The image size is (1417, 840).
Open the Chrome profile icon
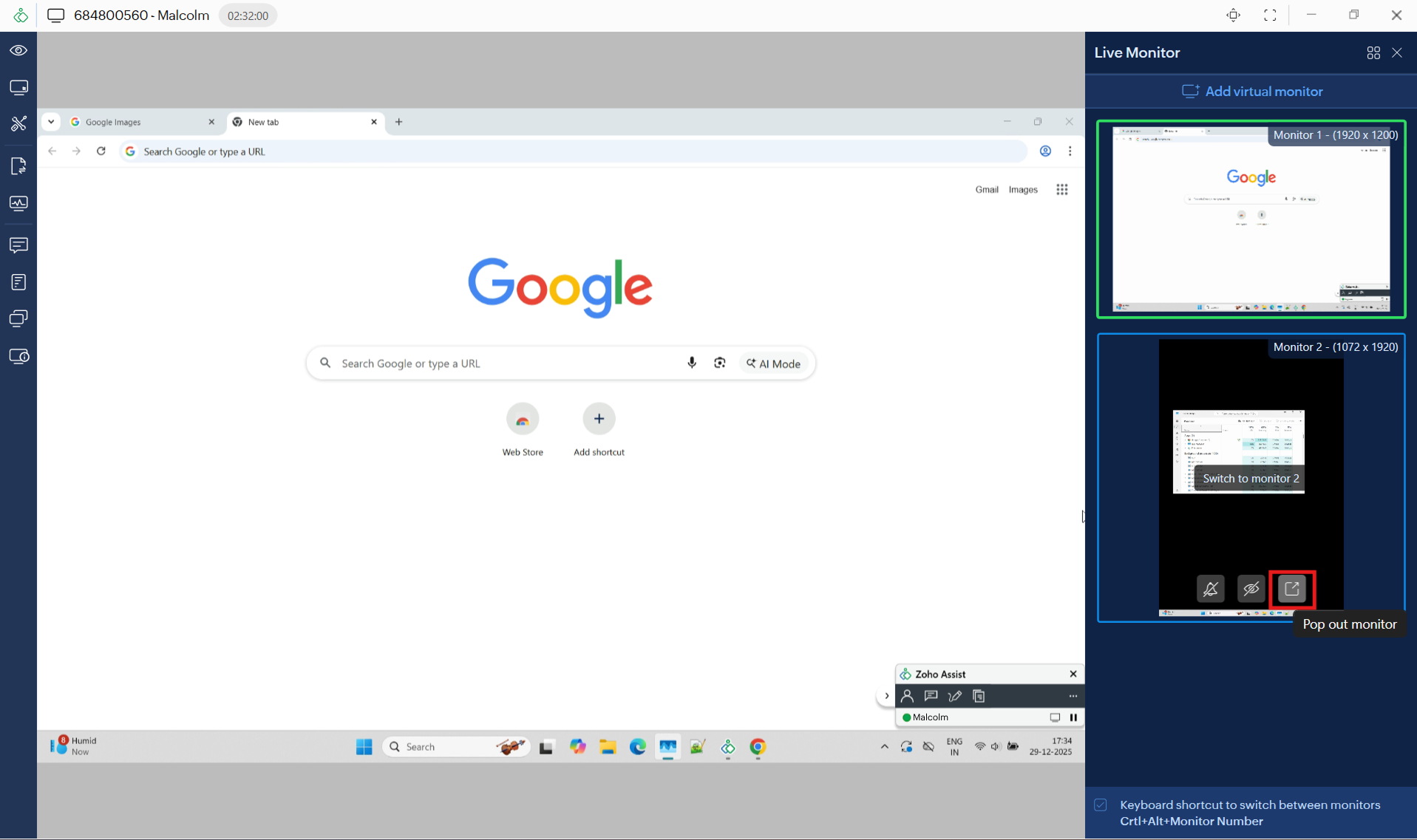[x=1045, y=151]
